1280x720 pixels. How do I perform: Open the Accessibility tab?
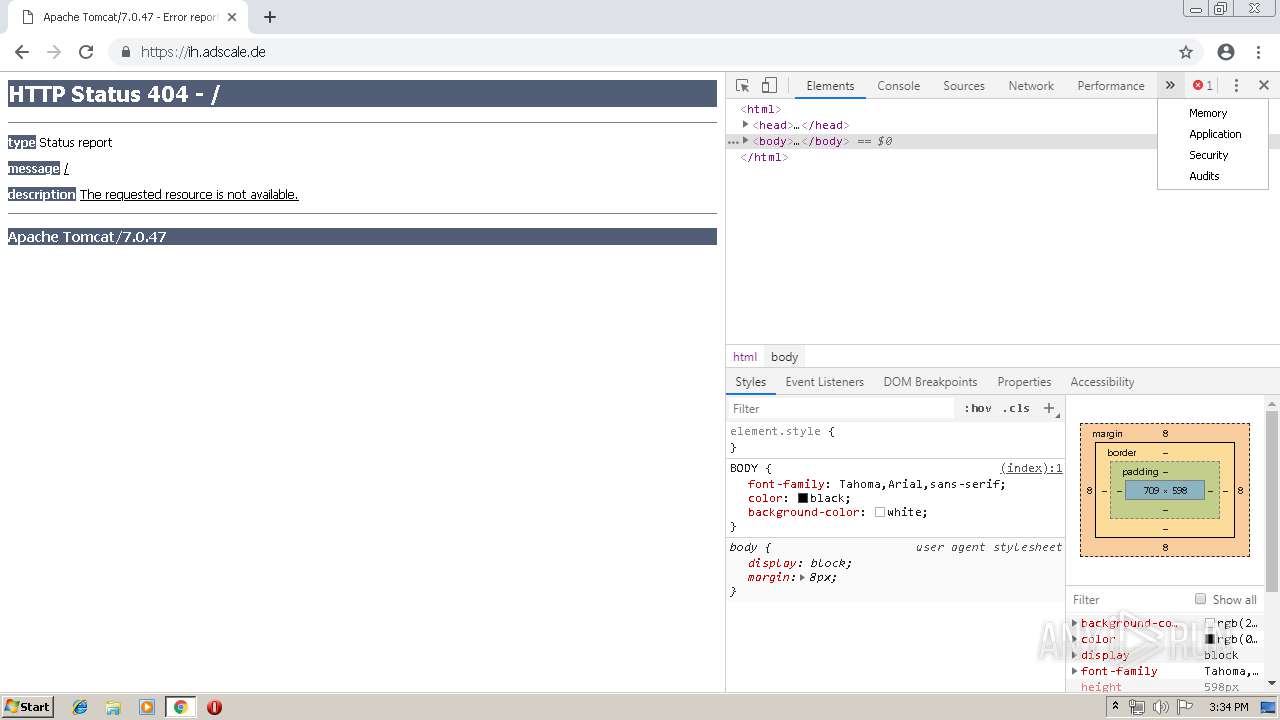pos(1102,382)
